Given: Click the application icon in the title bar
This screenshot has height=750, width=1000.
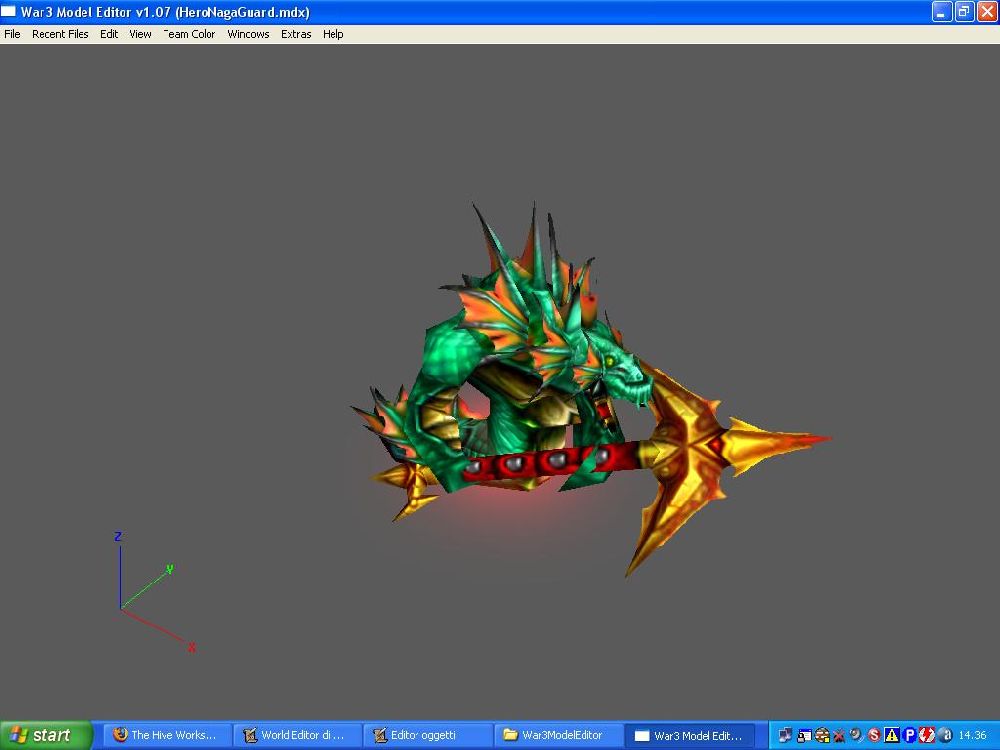Looking at the screenshot, I should (8, 11).
